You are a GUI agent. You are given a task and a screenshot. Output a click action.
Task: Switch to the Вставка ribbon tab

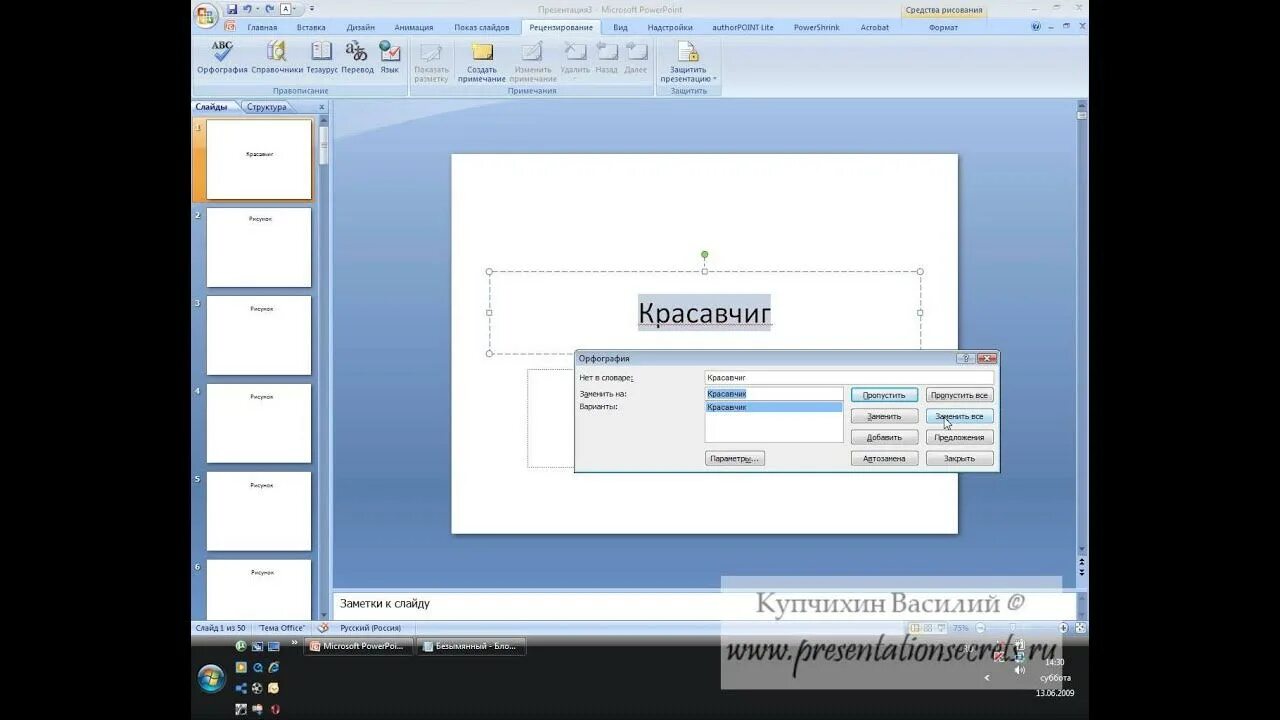tap(311, 27)
